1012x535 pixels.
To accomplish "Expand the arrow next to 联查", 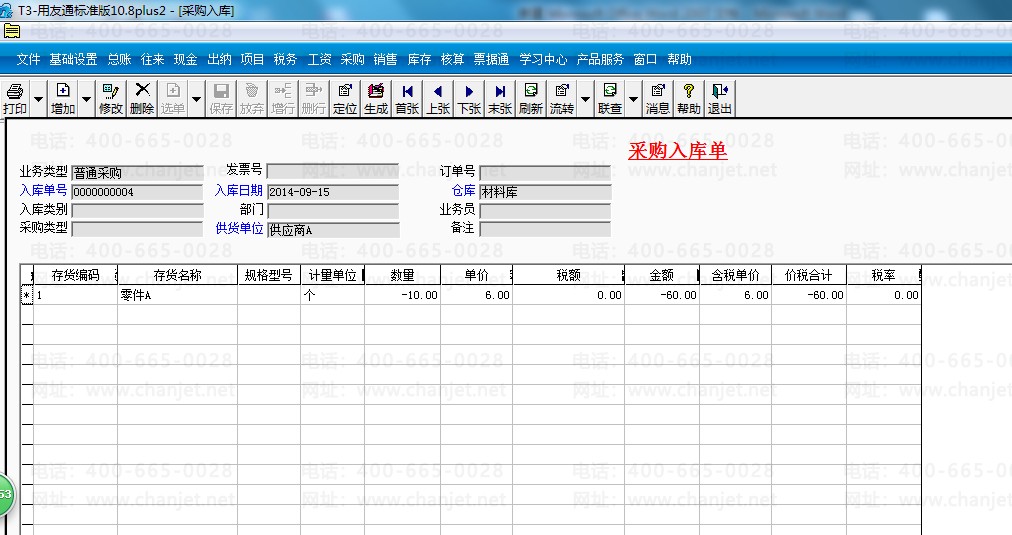I will (x=633, y=99).
